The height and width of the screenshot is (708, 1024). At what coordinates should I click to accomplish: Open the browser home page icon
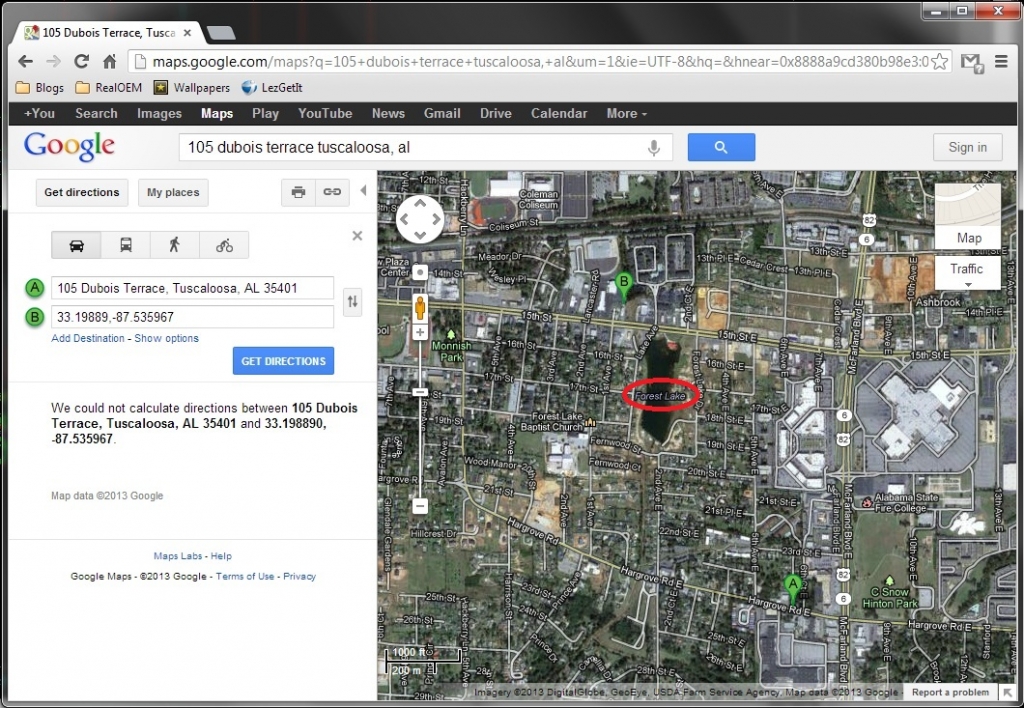pos(110,61)
